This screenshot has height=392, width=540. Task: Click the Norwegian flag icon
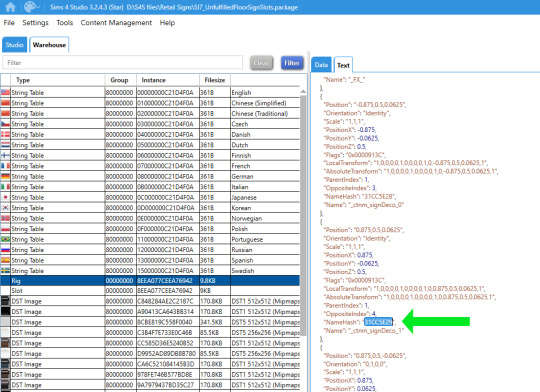coord(5,218)
